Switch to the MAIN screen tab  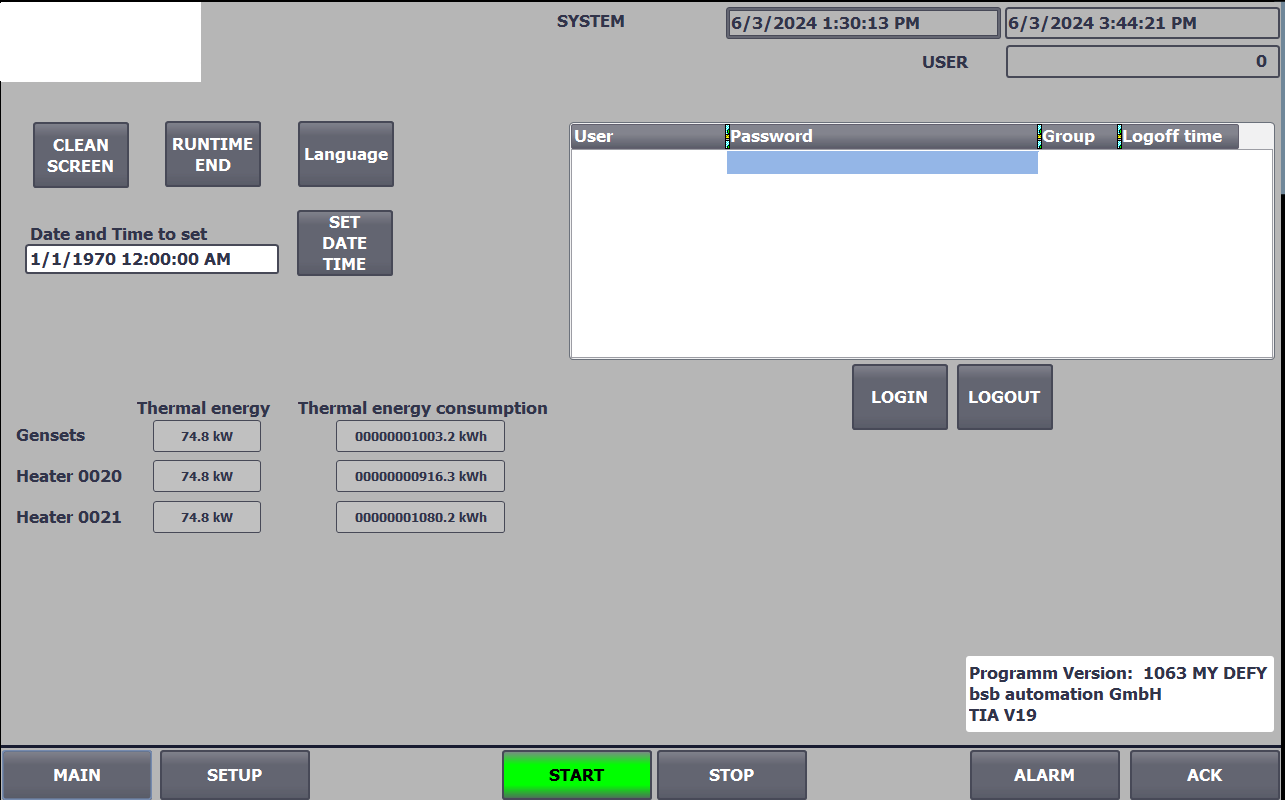[x=77, y=775]
